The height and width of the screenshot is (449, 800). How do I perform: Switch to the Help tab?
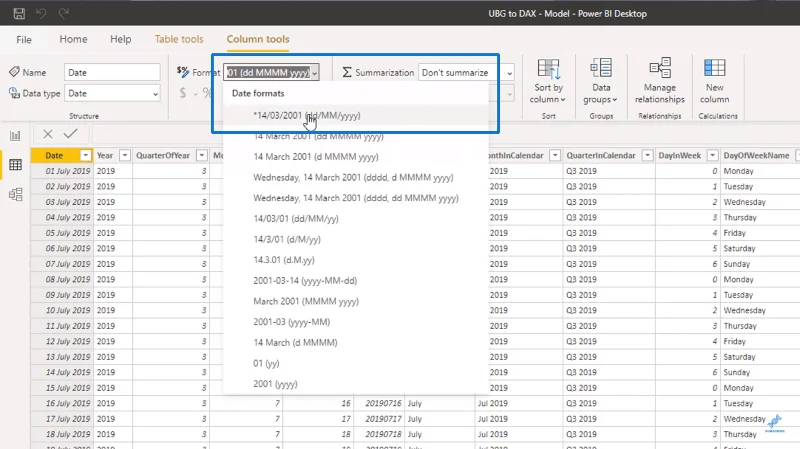[120, 39]
